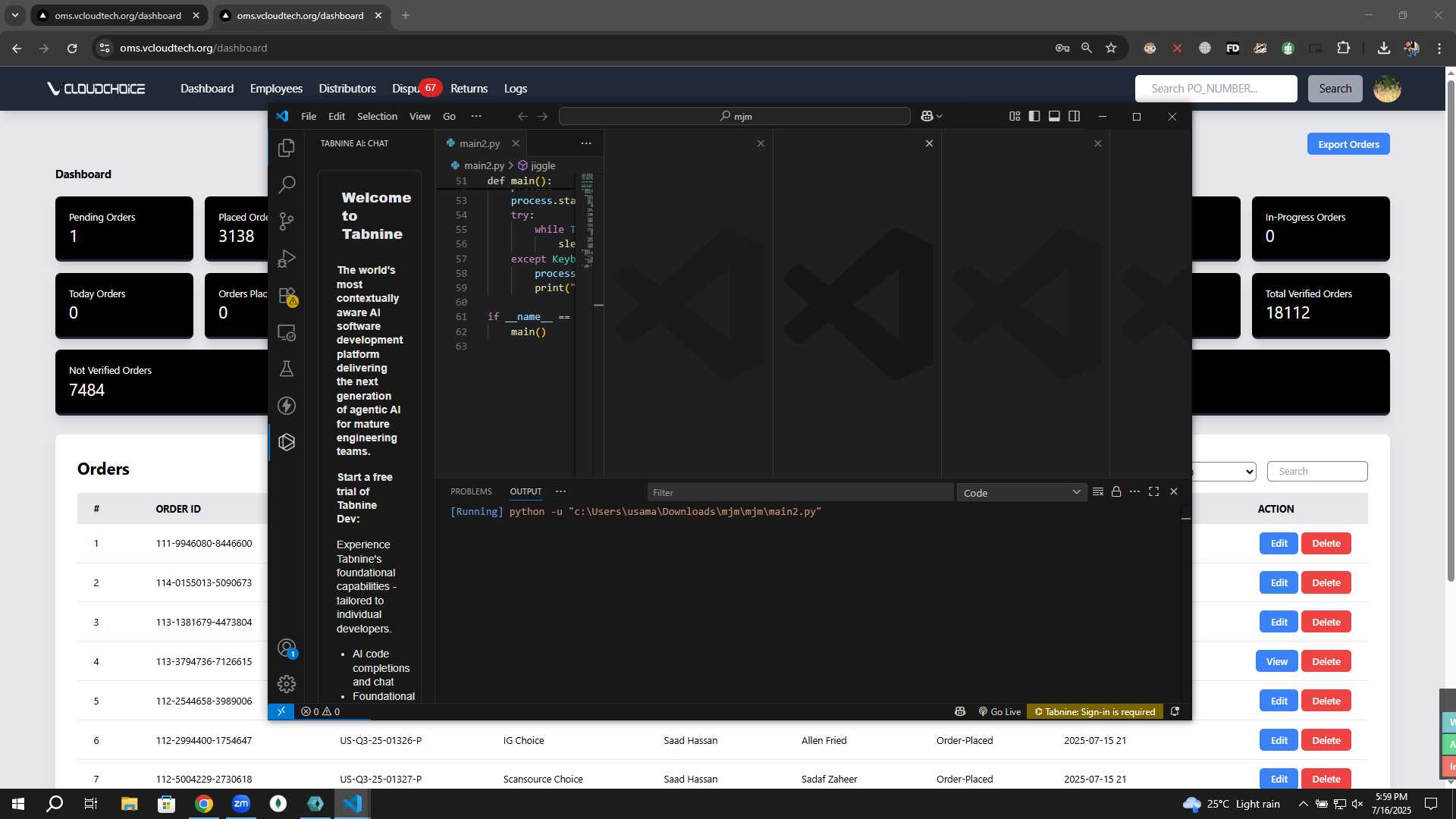1456x819 pixels.
Task: Open the Testing flask view
Action: coord(287,369)
